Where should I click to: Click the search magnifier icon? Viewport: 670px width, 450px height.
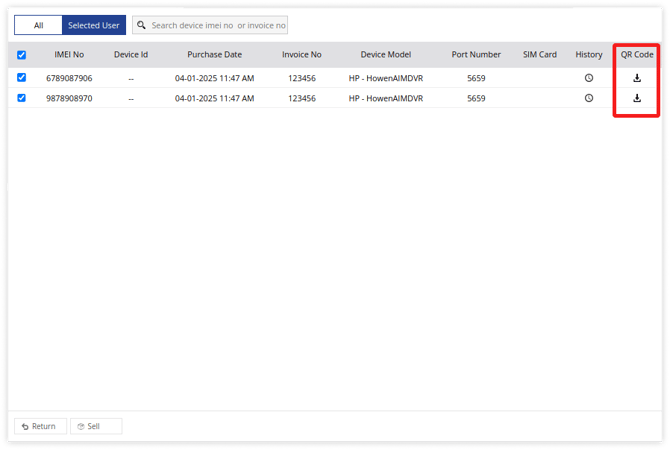pos(141,25)
